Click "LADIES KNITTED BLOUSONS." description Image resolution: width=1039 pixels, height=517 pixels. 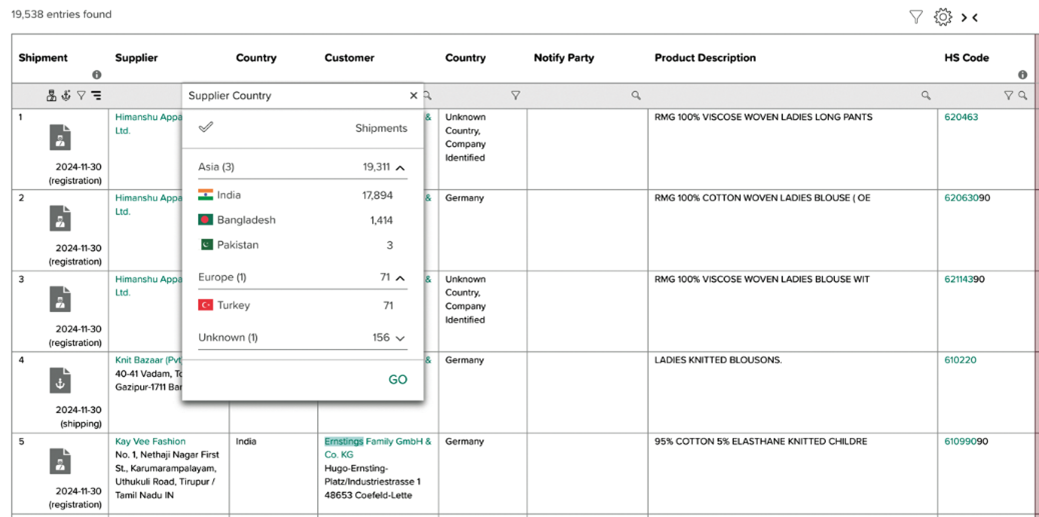(x=718, y=360)
